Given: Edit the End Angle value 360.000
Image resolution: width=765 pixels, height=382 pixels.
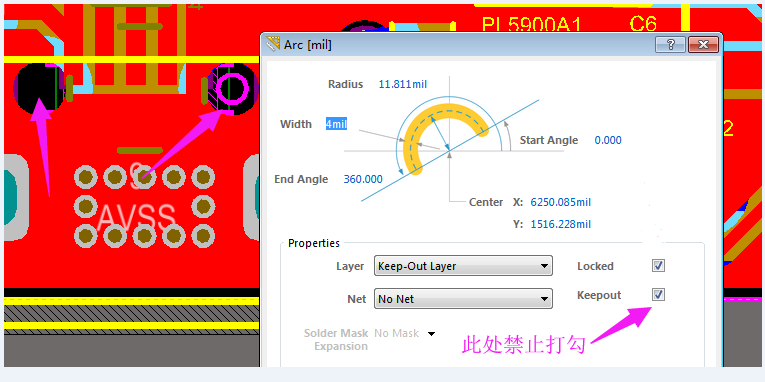Looking at the screenshot, I should (363, 179).
